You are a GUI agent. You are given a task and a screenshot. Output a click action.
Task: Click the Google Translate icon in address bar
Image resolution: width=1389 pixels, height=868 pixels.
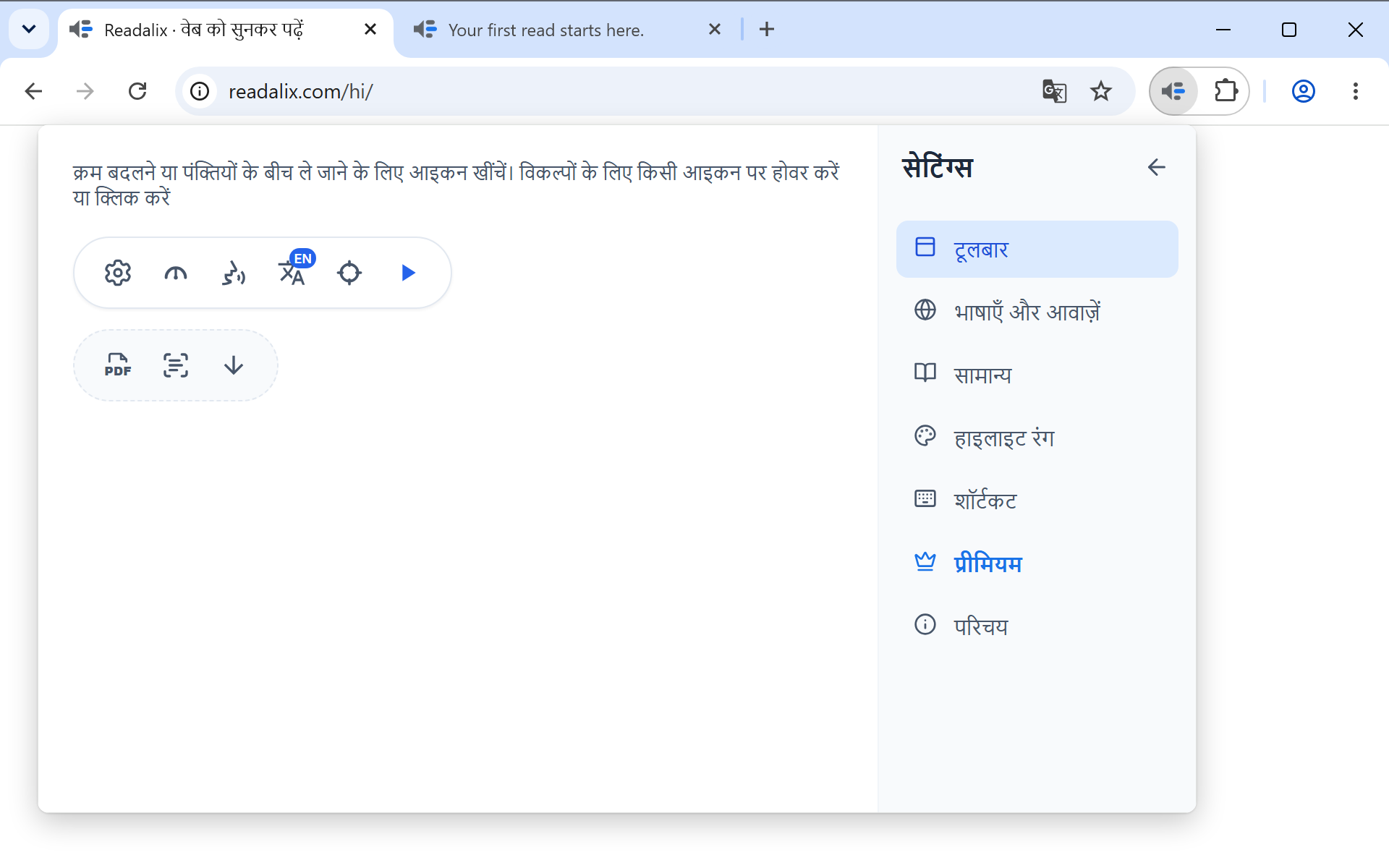pos(1054,91)
